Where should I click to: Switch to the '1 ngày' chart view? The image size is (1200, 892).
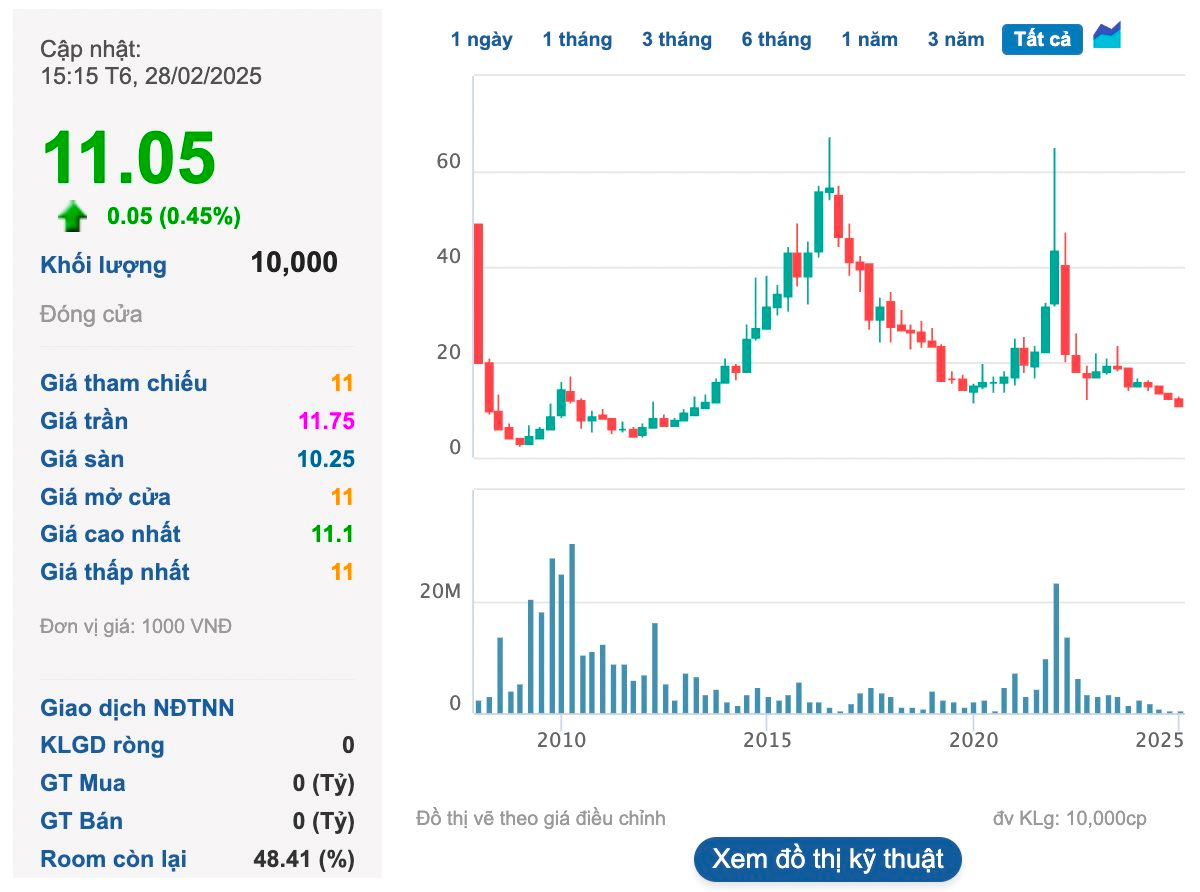point(482,39)
